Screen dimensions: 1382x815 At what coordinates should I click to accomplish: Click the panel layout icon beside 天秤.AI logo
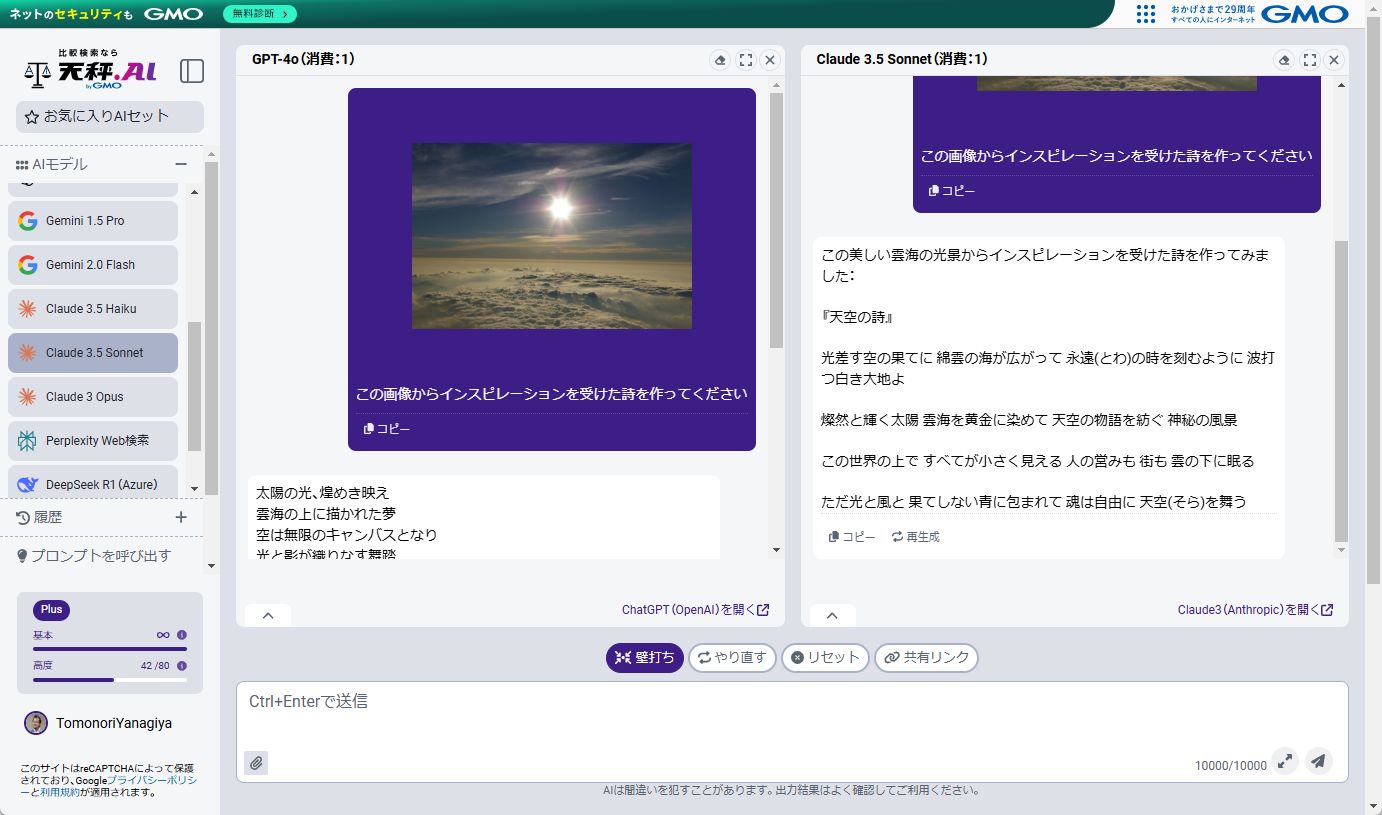tap(192, 71)
